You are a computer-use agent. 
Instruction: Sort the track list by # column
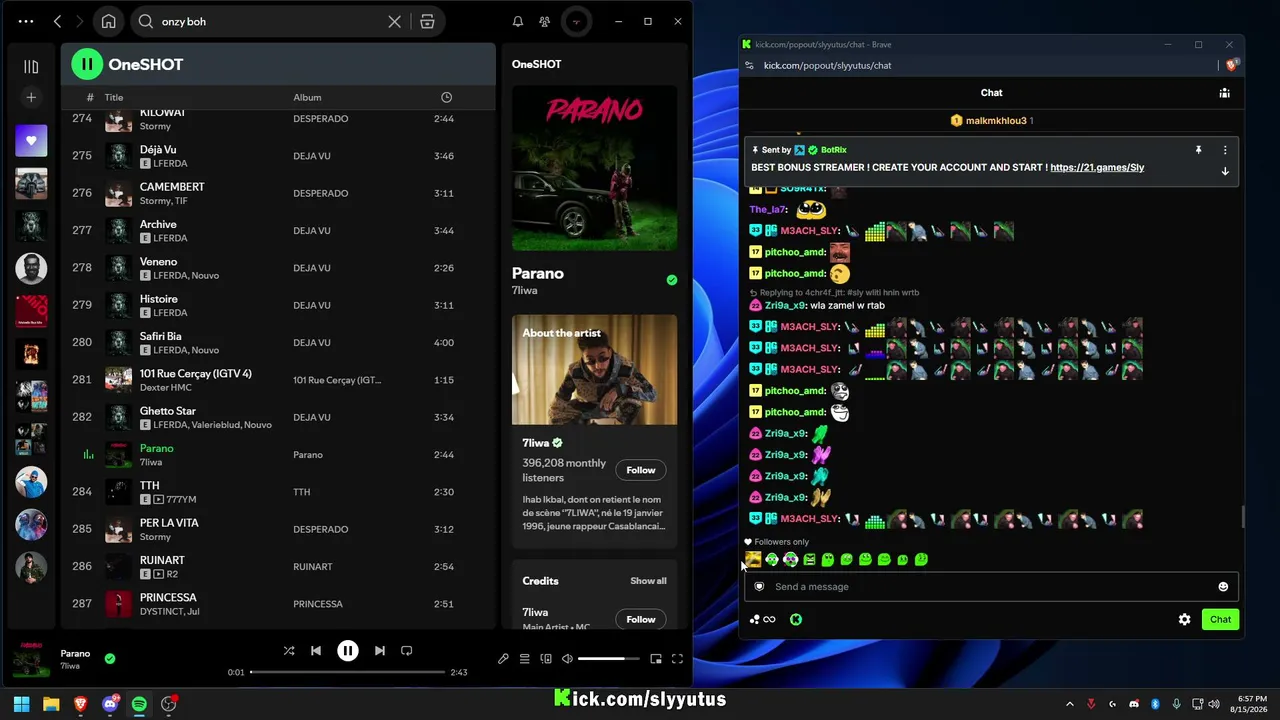pos(90,97)
